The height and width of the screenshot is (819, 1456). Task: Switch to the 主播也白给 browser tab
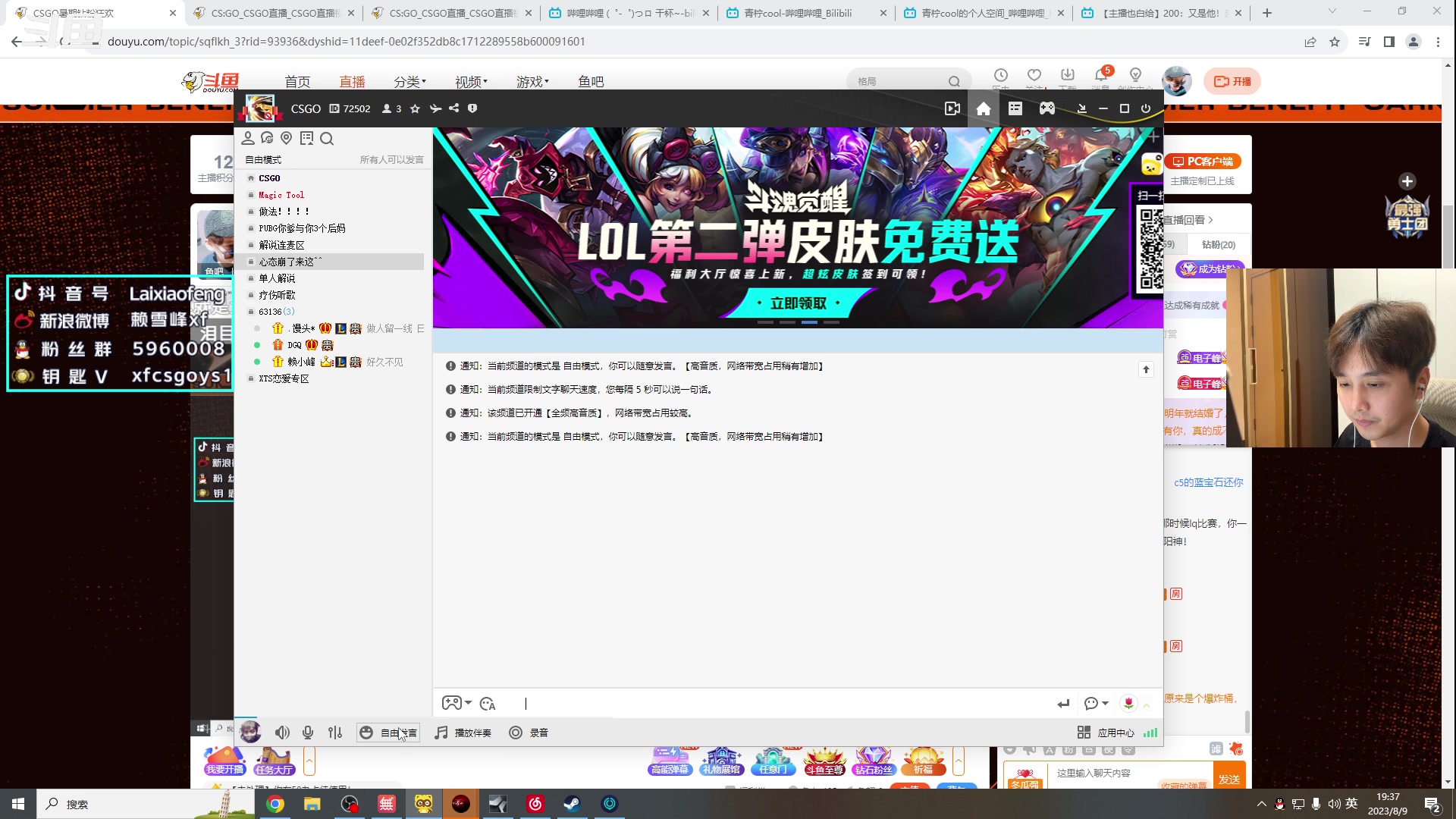point(1163,13)
